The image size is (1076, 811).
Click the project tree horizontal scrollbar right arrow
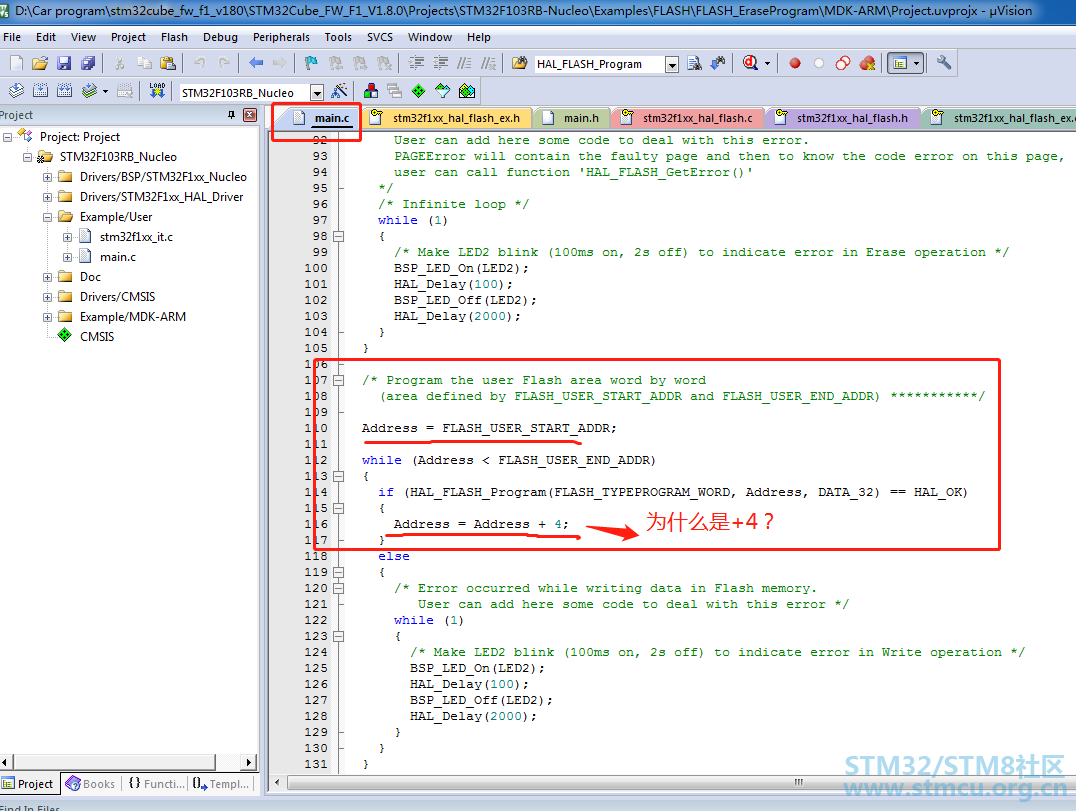[x=249, y=762]
